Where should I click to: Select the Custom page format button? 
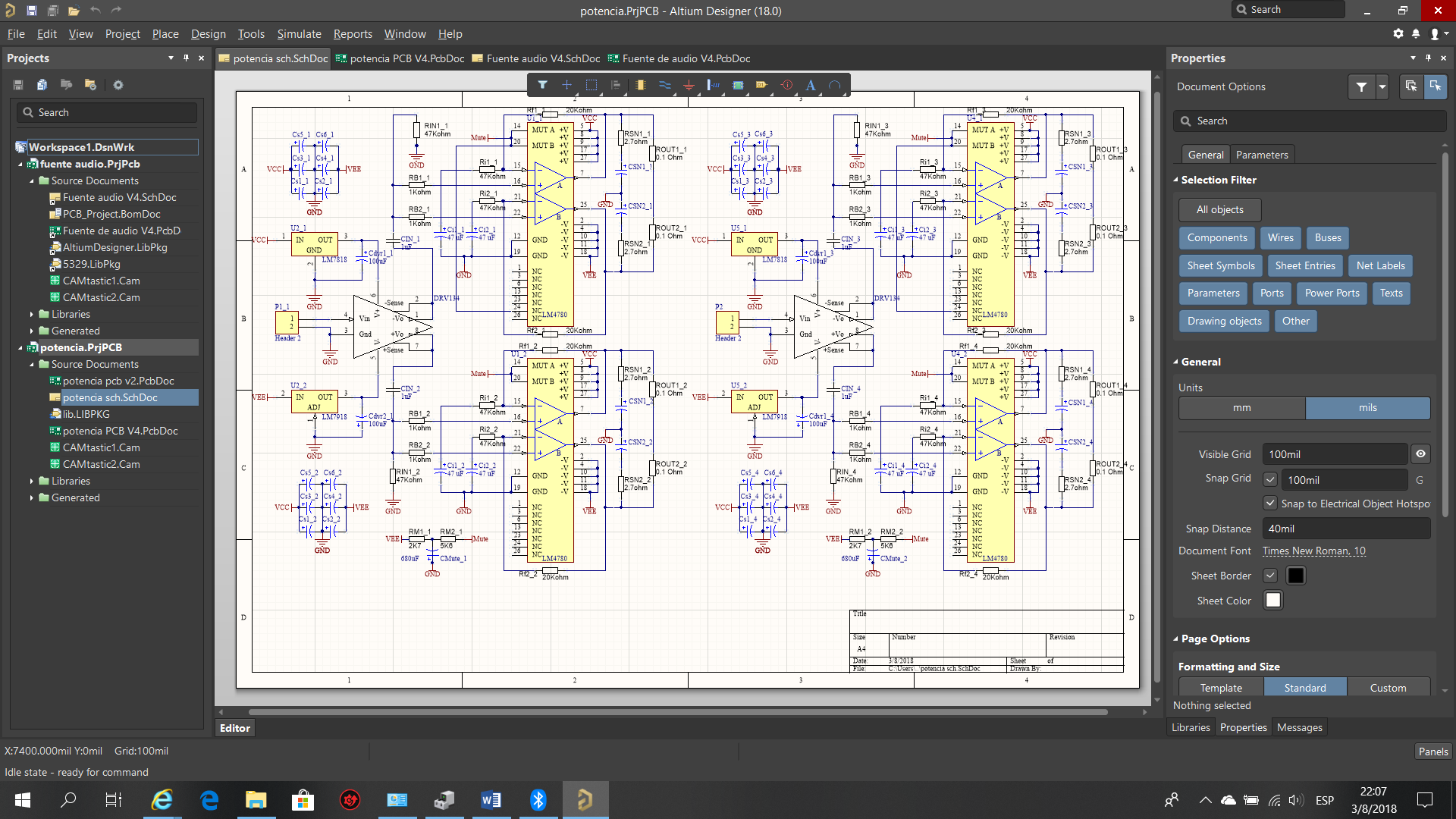coord(1388,688)
